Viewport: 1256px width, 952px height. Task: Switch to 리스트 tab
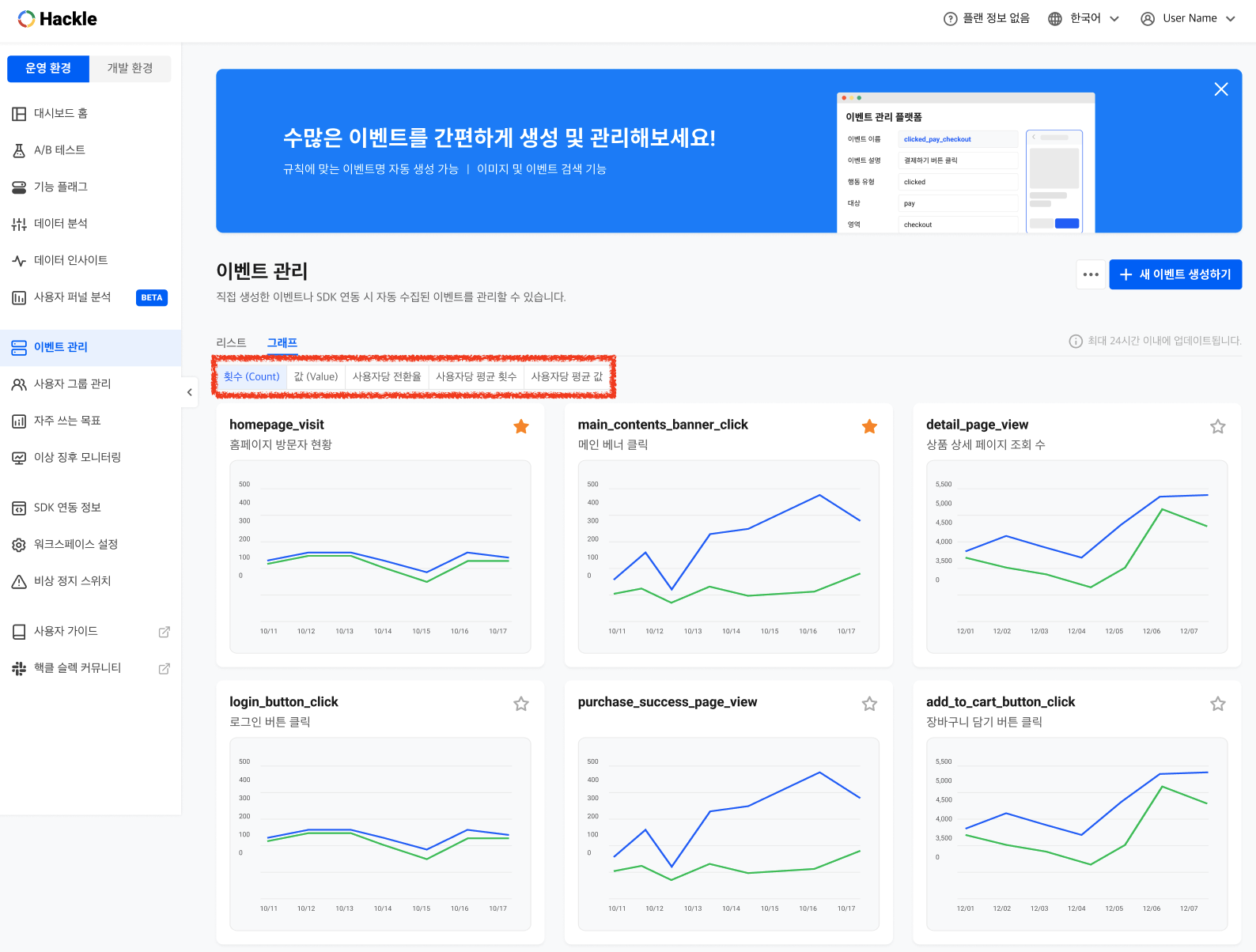tap(231, 342)
